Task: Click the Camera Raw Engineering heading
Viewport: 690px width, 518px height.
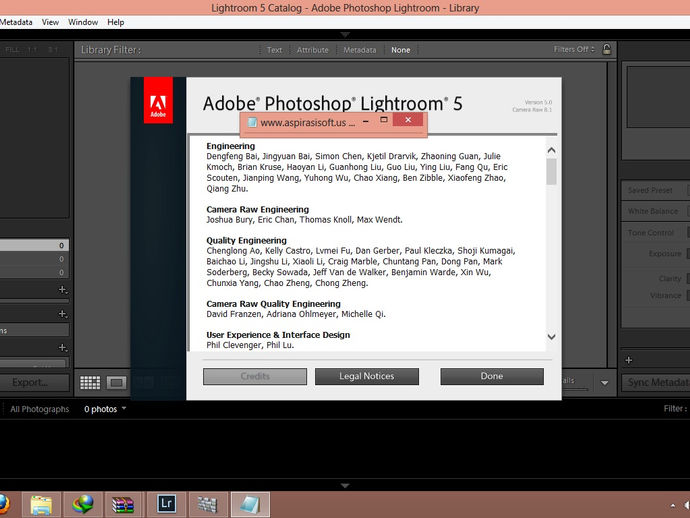Action: click(257, 209)
